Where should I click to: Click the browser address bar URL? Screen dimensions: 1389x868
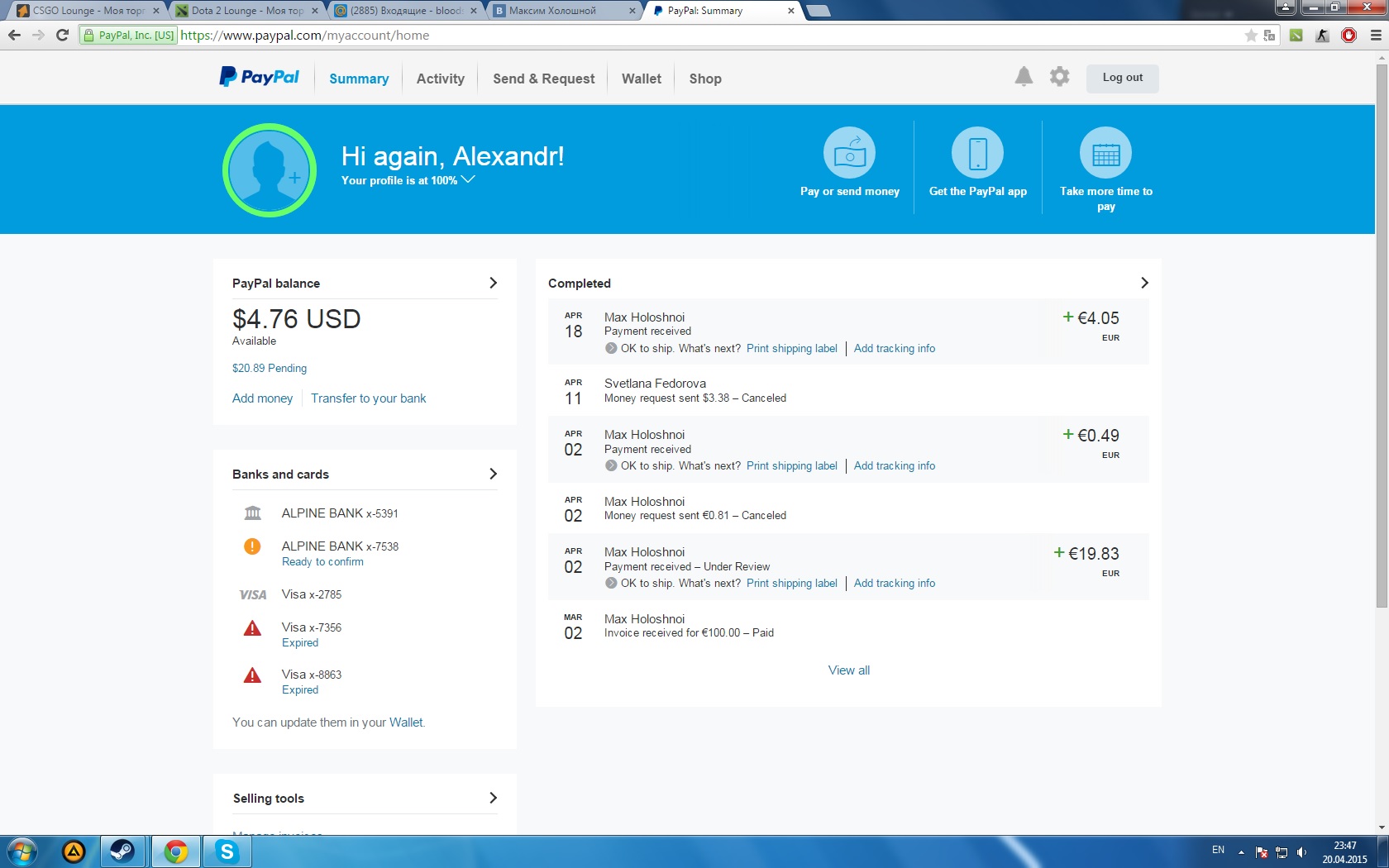tap(304, 36)
